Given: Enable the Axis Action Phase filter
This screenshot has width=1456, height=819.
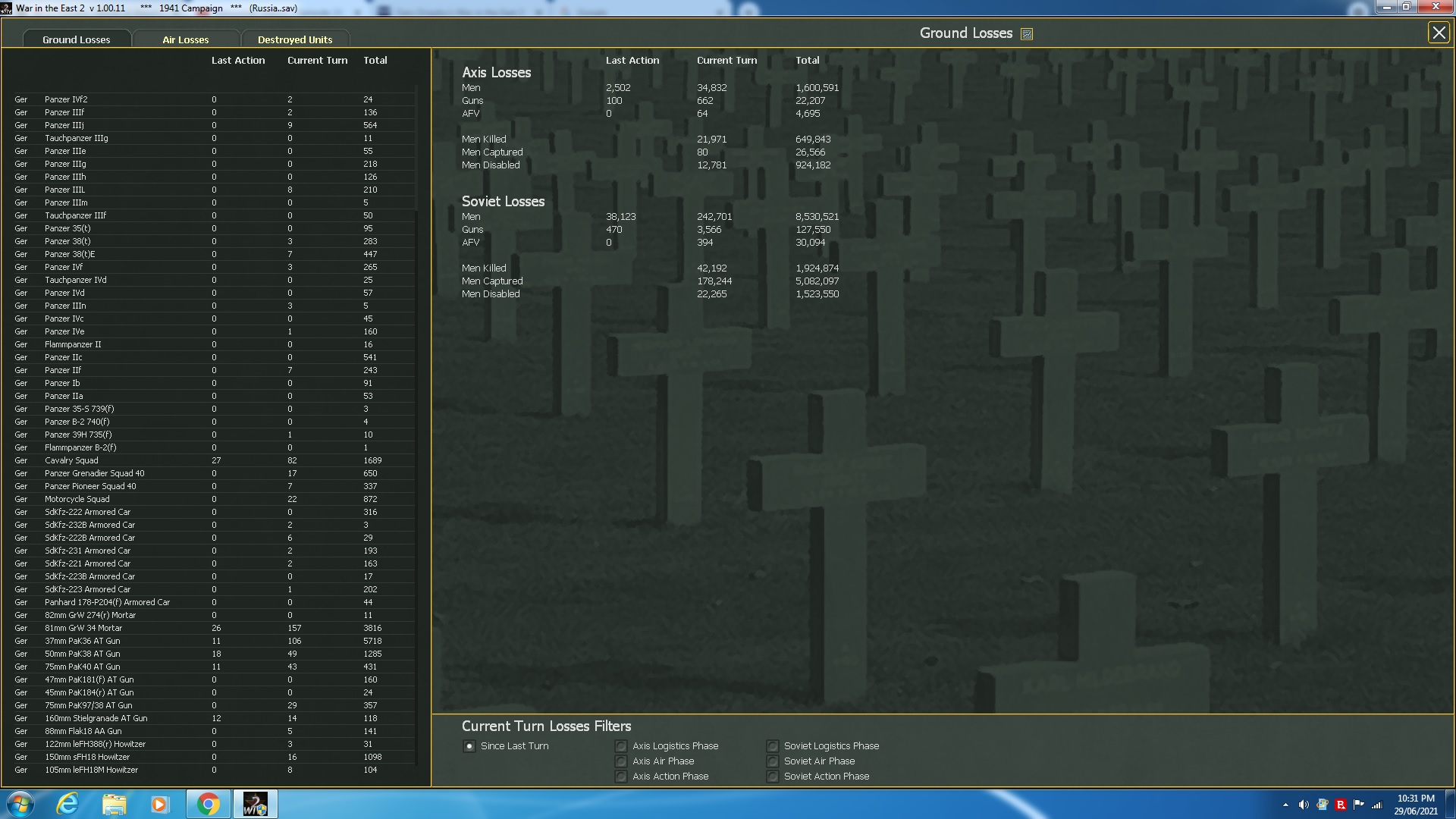Looking at the screenshot, I should (x=621, y=776).
